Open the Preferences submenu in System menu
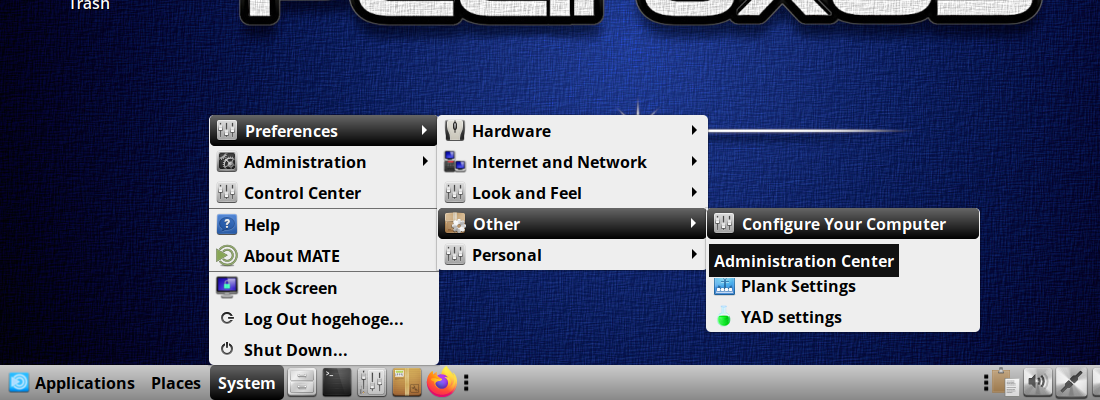The width and height of the screenshot is (1100, 400). click(323, 131)
